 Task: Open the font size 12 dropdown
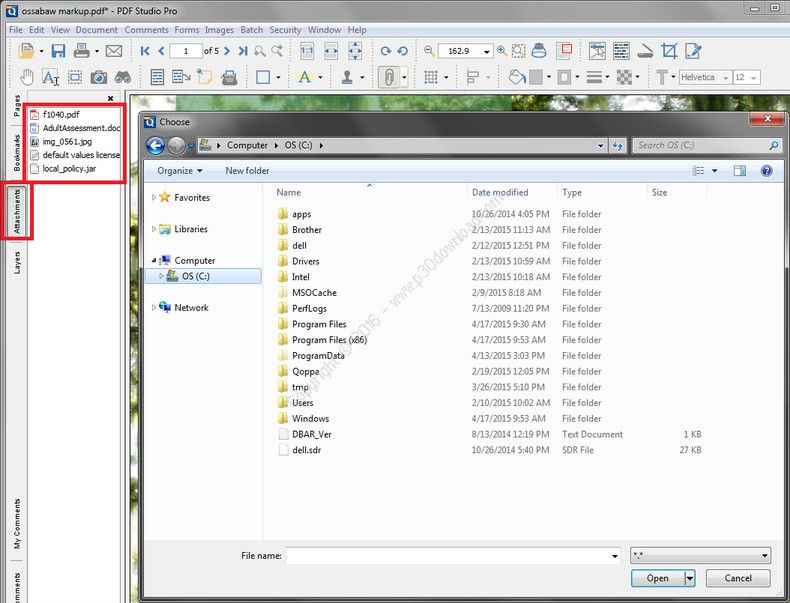(x=754, y=78)
